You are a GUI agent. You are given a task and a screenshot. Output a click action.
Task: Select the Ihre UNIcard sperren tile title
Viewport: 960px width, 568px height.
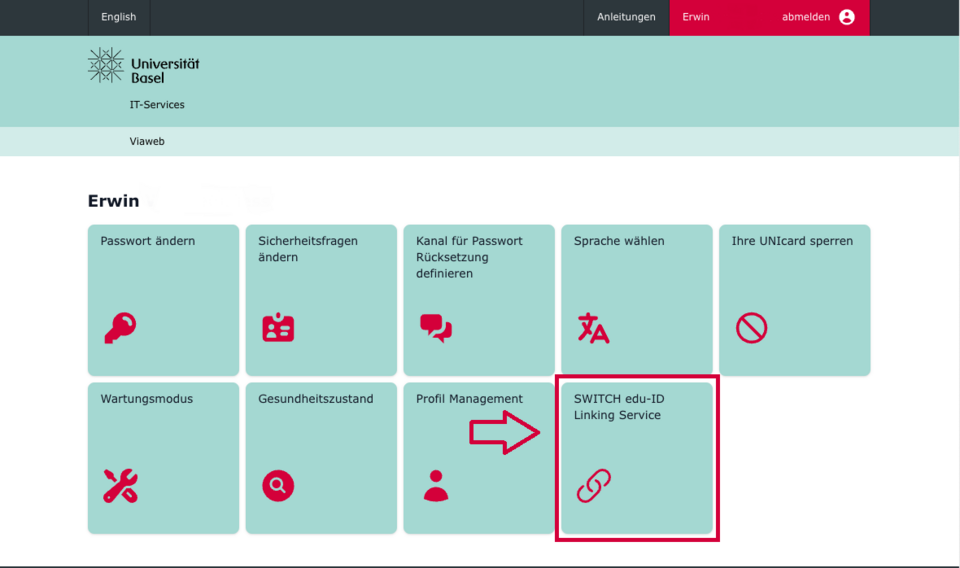point(792,241)
